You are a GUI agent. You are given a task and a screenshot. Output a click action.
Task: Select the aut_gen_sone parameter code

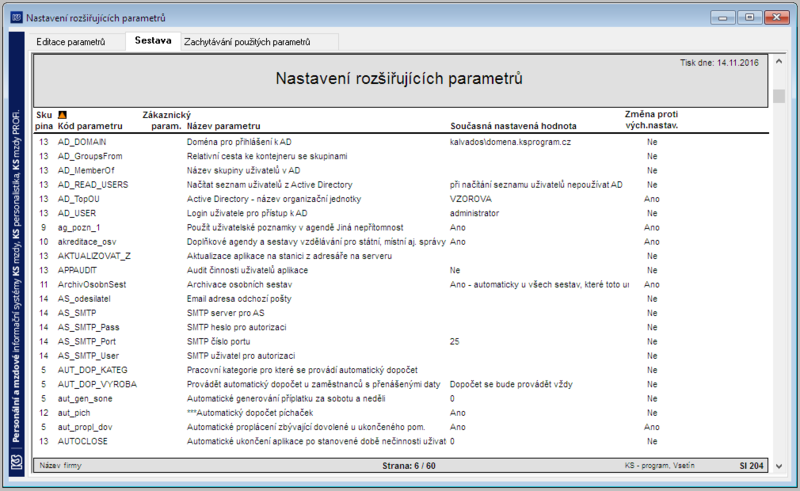click(x=85, y=399)
